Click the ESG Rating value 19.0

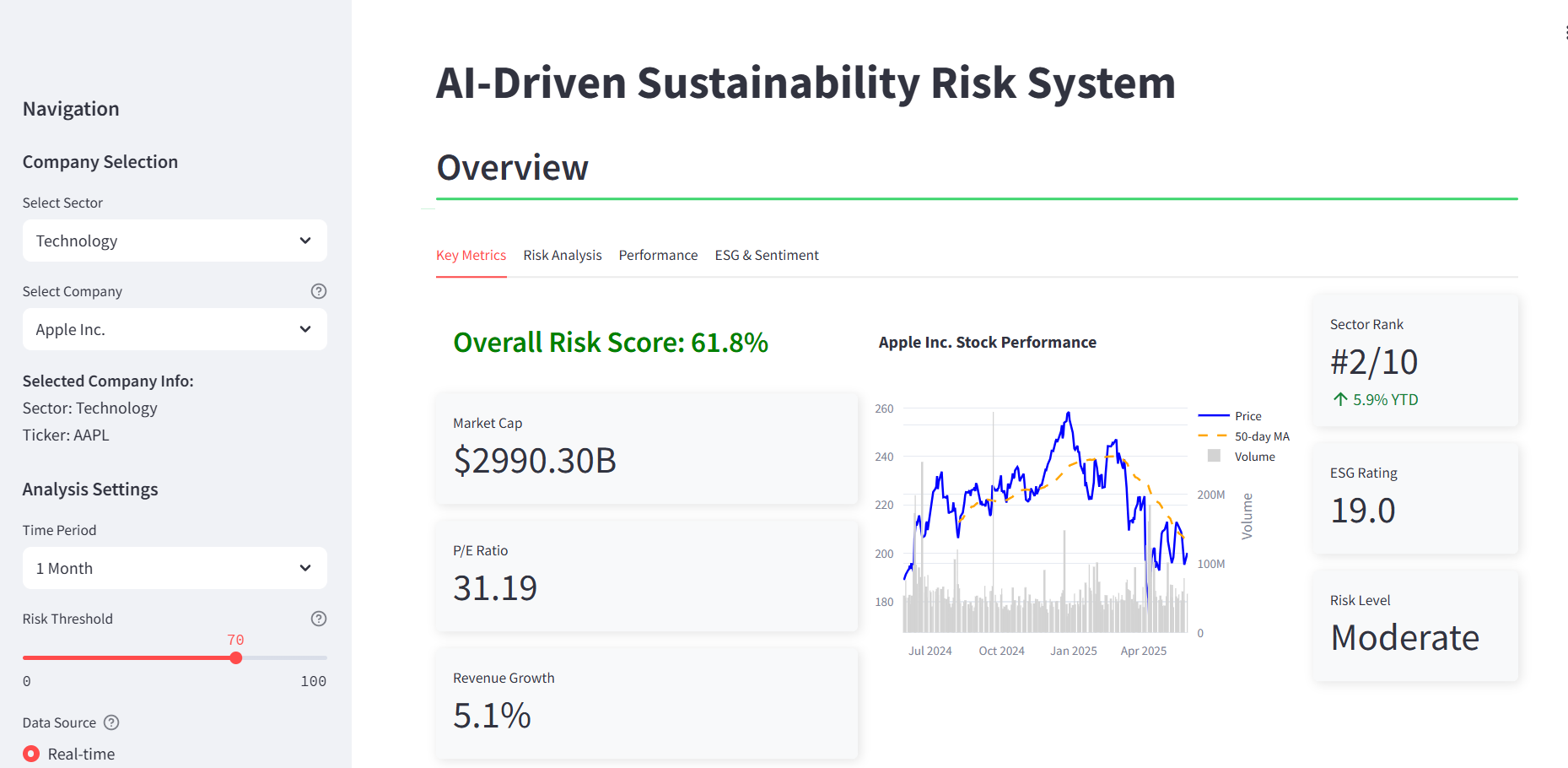tap(1363, 511)
